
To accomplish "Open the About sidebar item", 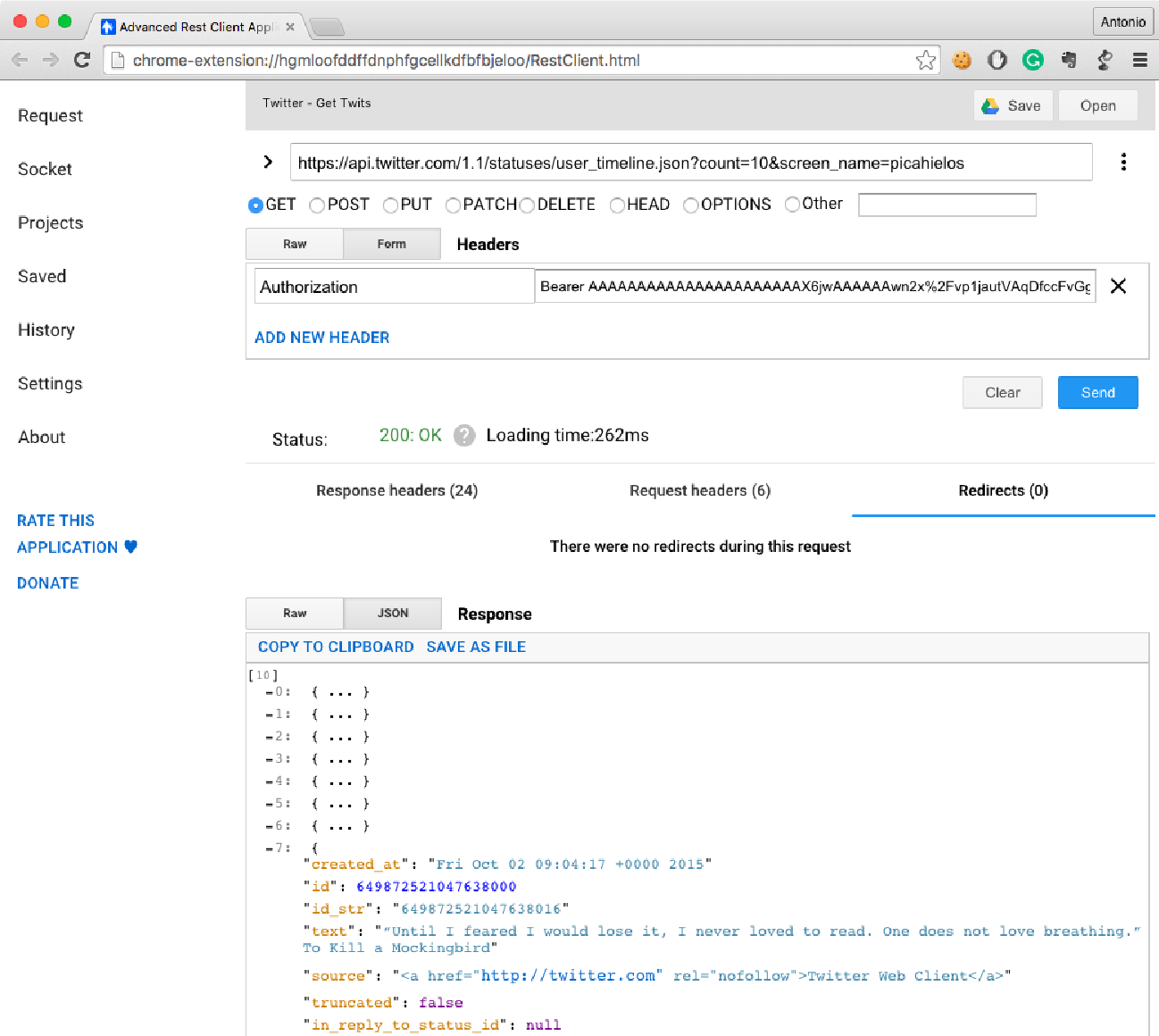I will tap(42, 437).
